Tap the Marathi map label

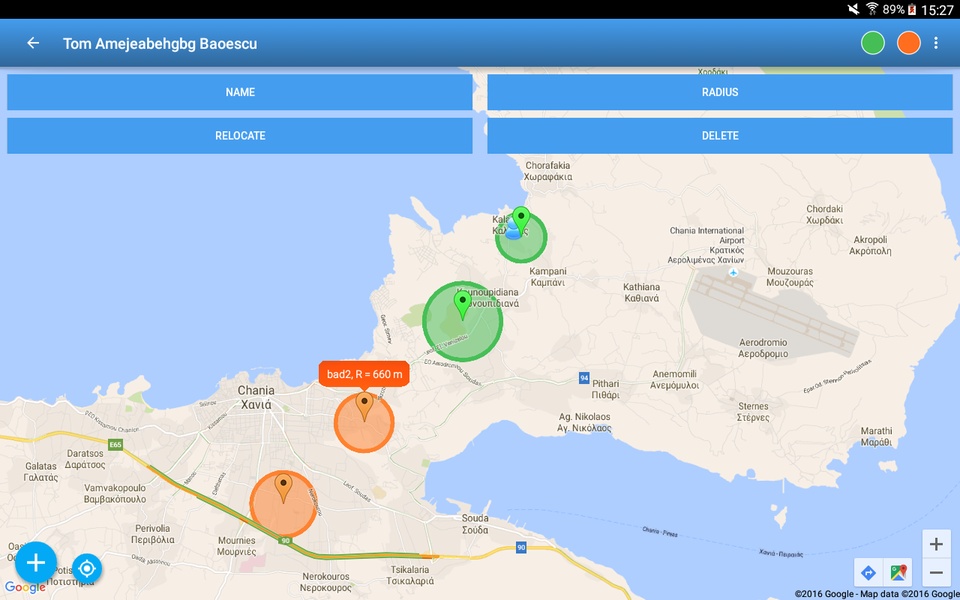[x=876, y=436]
